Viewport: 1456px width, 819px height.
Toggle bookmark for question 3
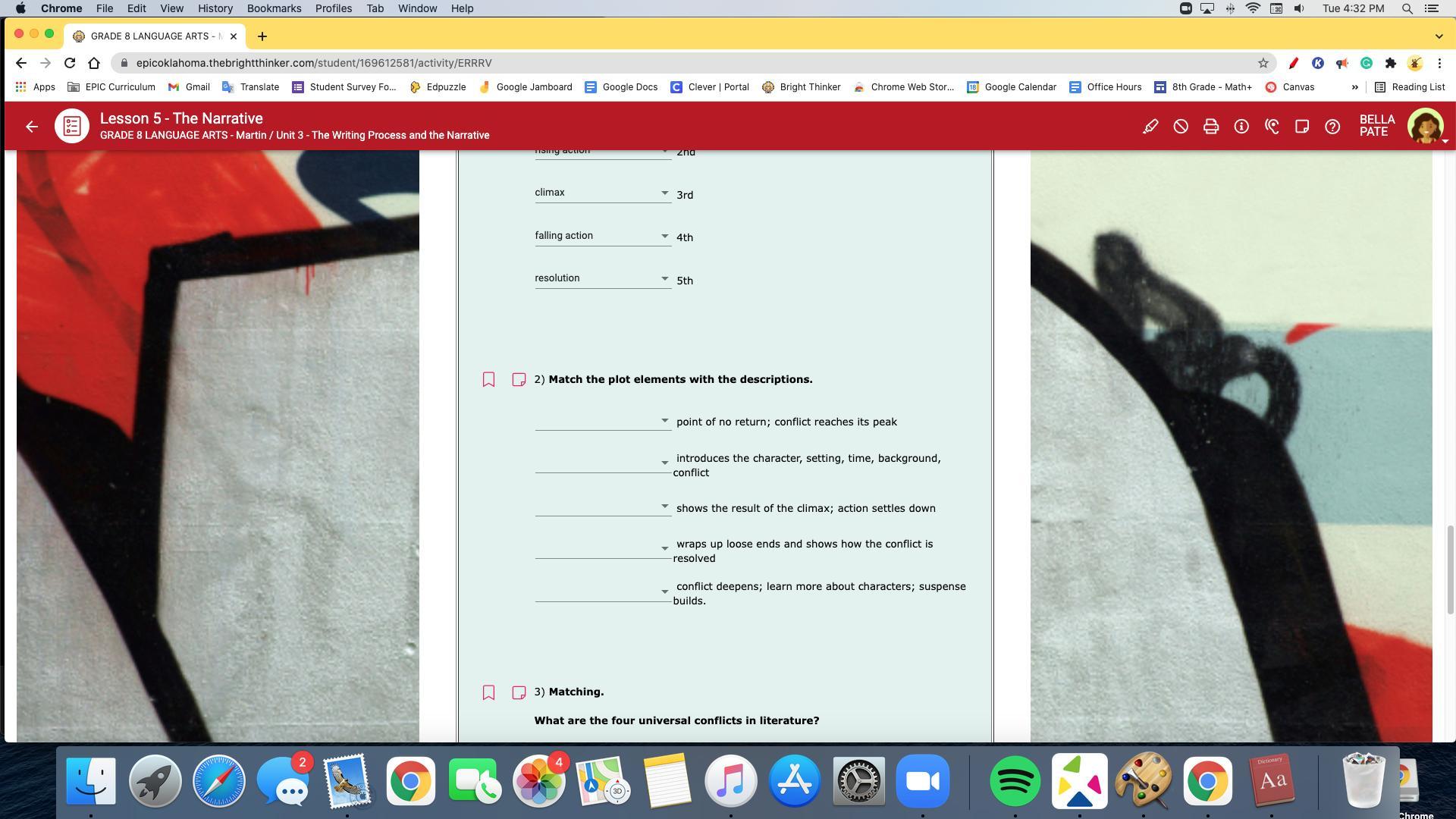pyautogui.click(x=488, y=692)
